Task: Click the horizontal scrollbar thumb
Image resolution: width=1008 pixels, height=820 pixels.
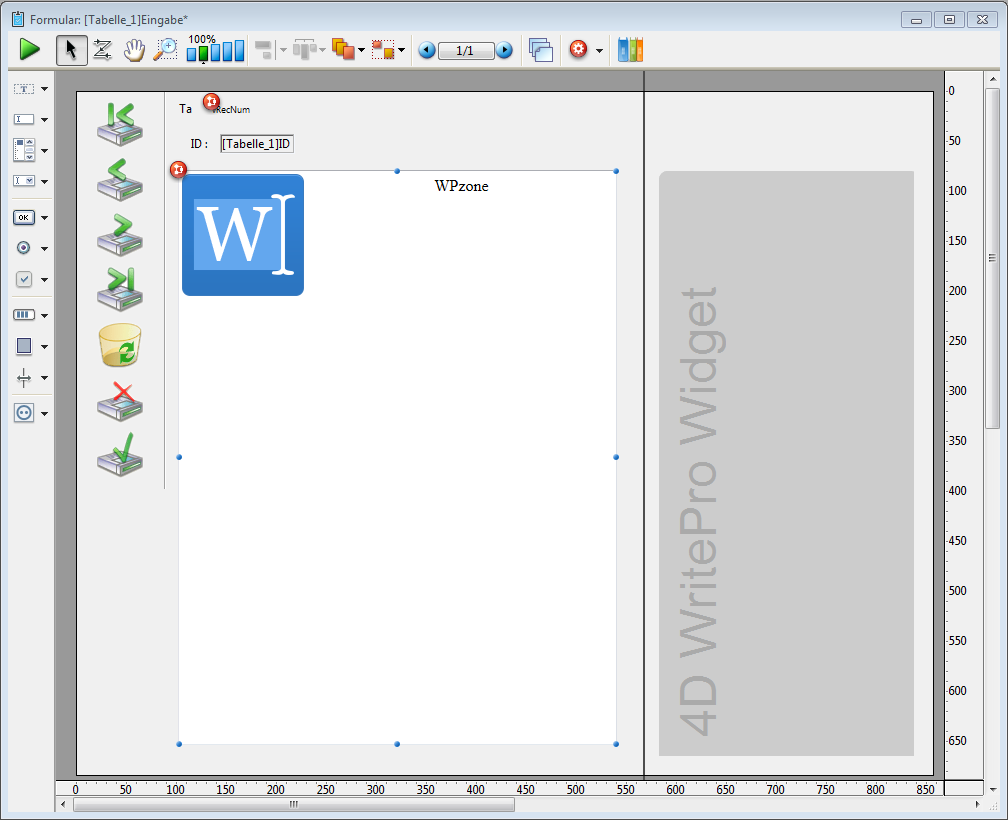Action: [x=294, y=804]
